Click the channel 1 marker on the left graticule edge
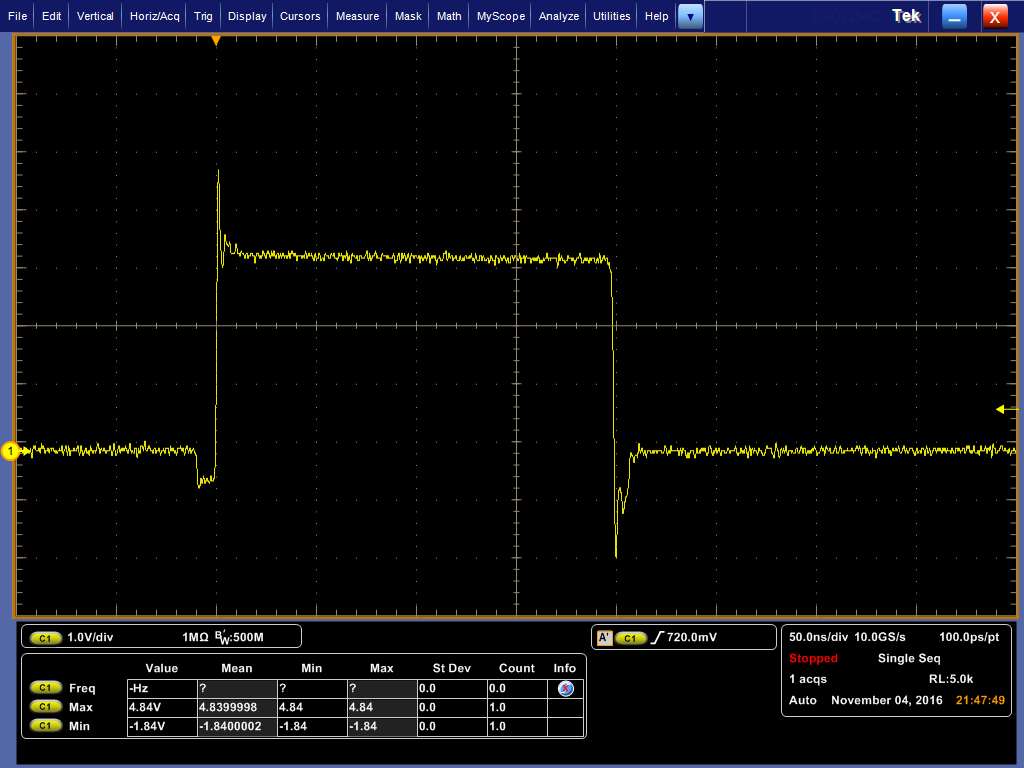Screen dimensions: 1024x768 tap(12, 452)
